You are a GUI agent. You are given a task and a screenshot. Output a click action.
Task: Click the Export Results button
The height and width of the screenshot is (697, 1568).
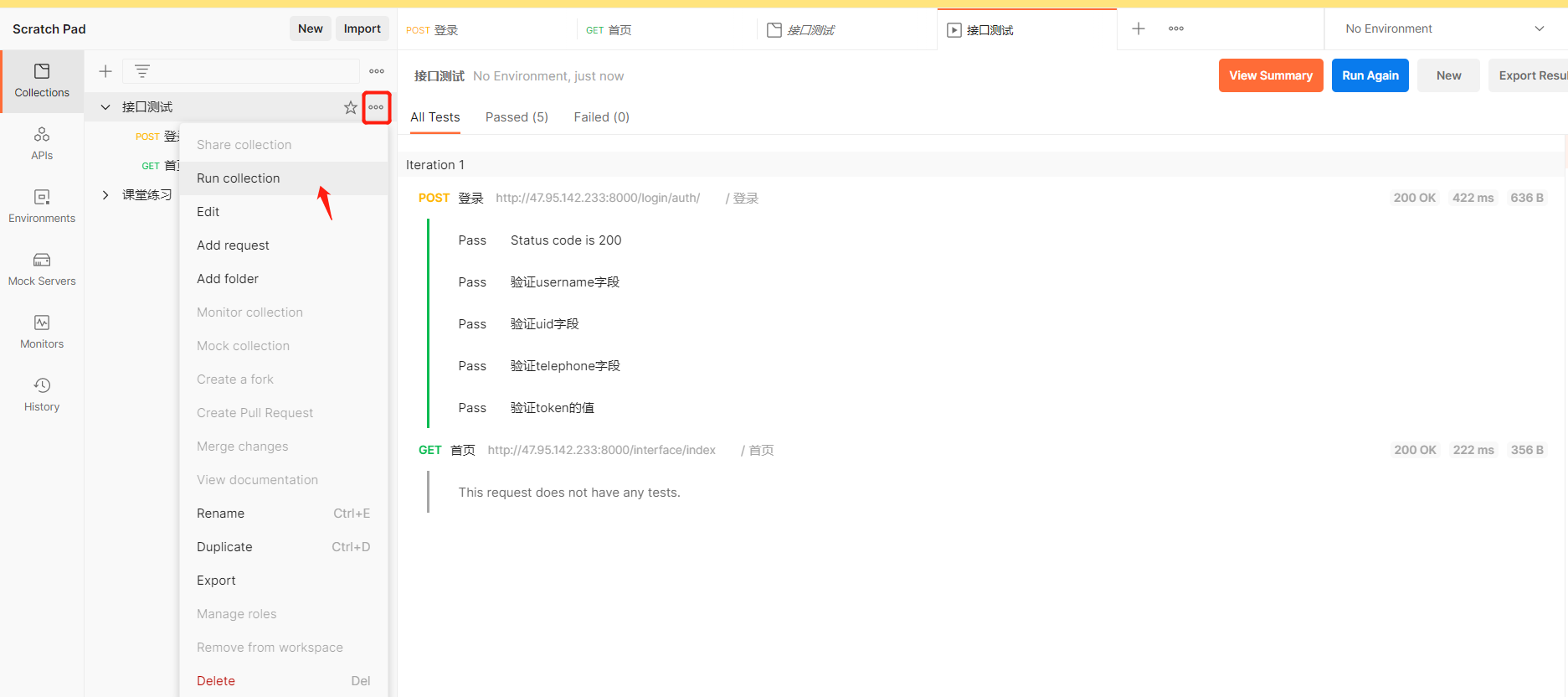tap(1529, 75)
